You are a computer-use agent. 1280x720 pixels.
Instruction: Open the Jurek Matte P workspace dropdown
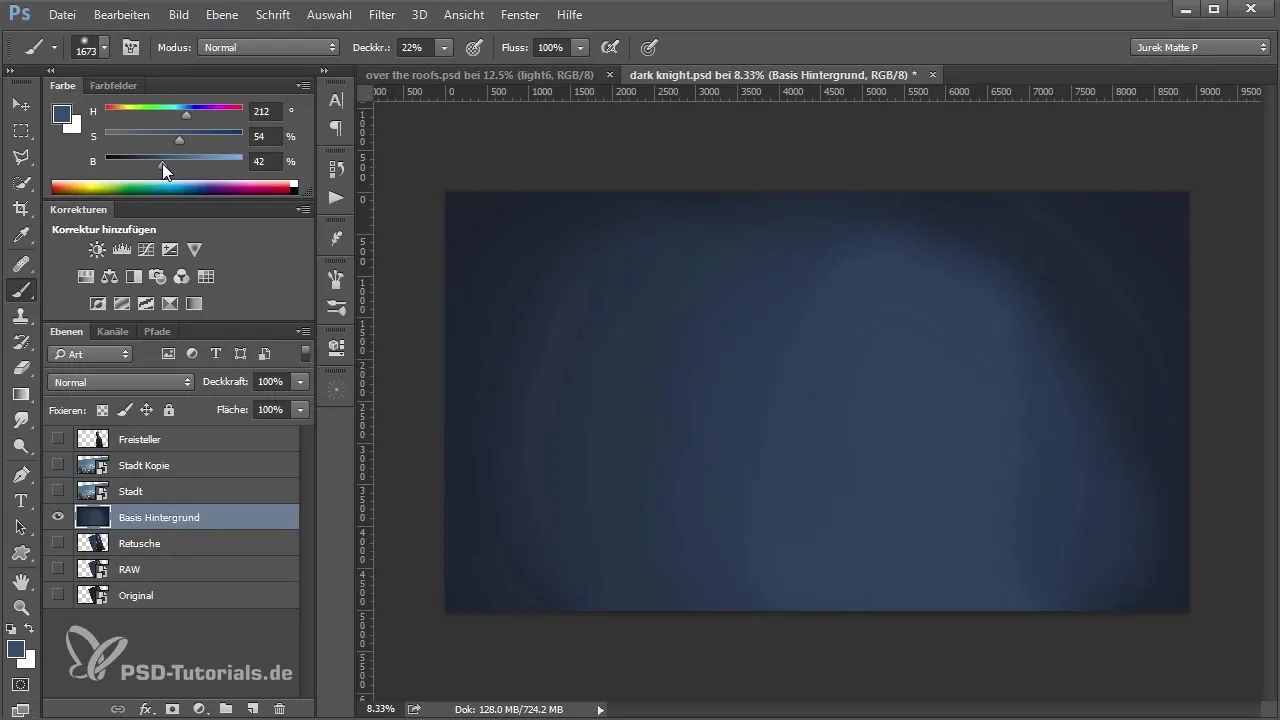[1200, 47]
